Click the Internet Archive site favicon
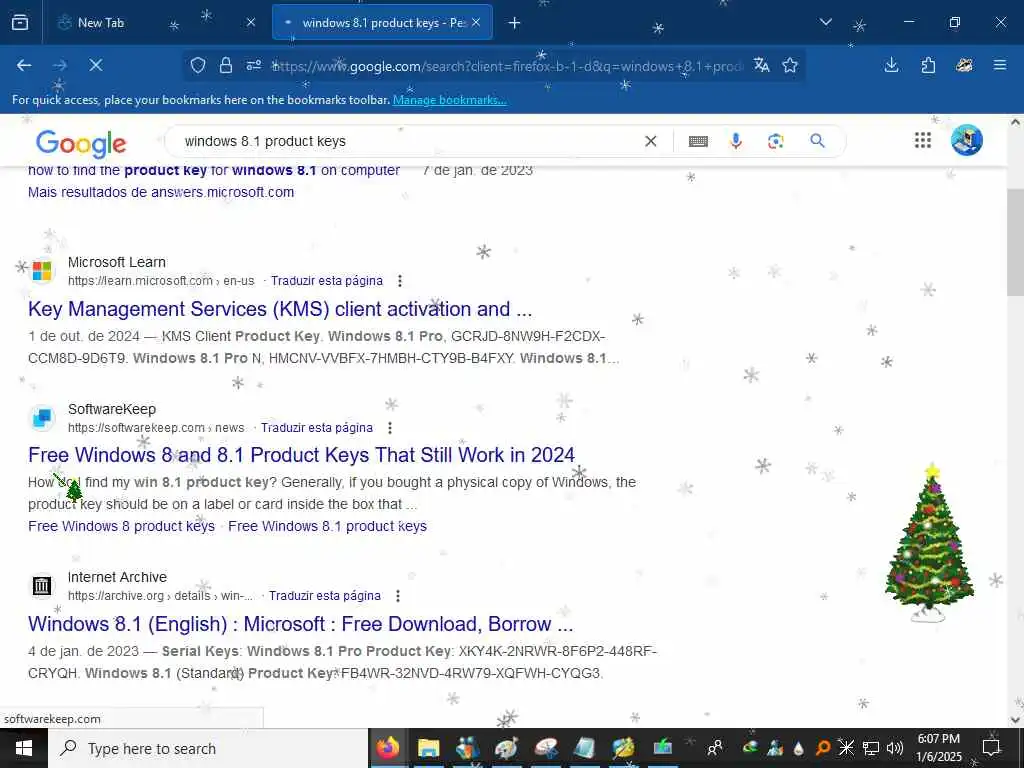This screenshot has height=768, width=1024. (42, 586)
